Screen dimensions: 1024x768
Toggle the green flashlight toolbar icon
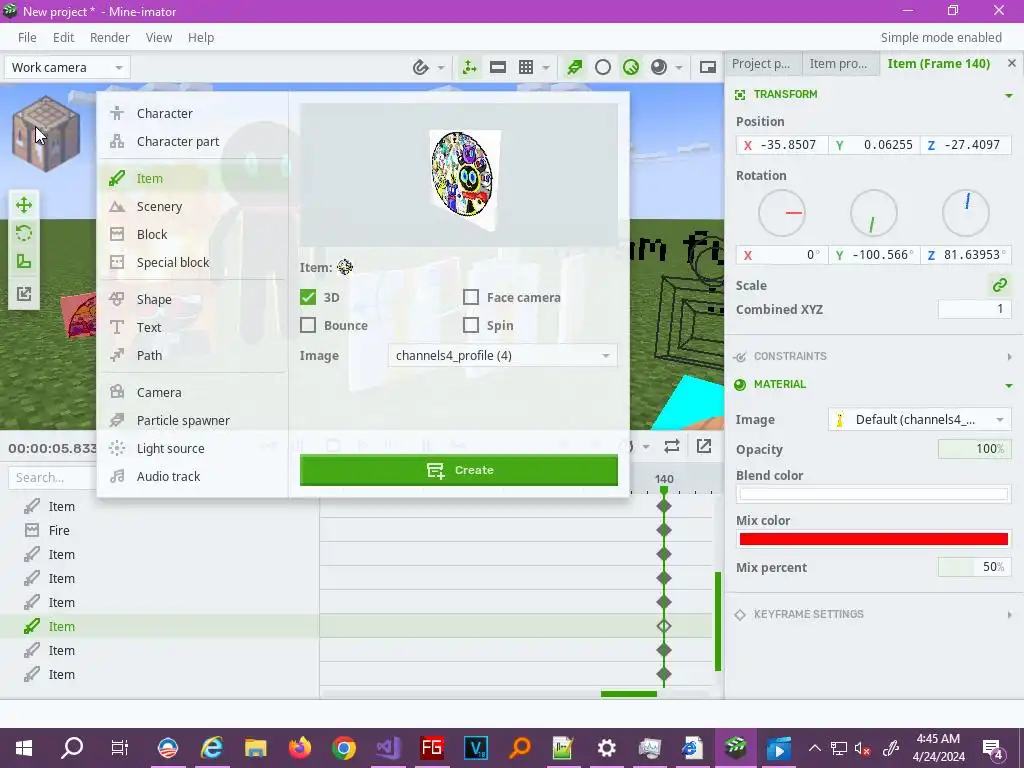575,67
